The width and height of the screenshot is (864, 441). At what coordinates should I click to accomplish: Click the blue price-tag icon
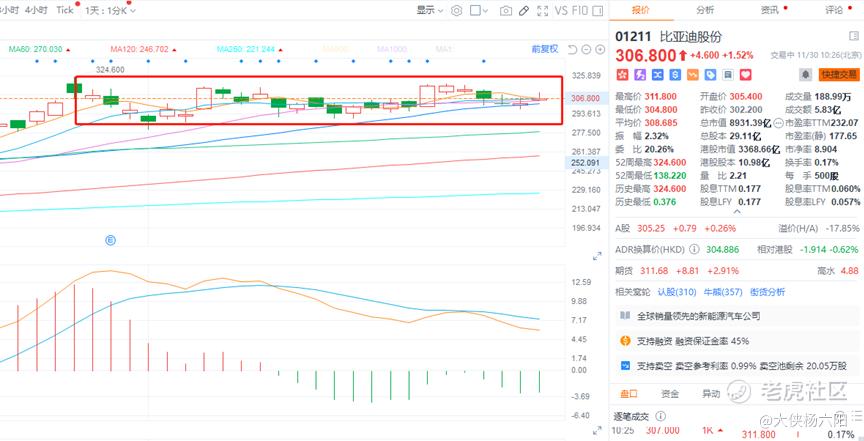[710, 74]
